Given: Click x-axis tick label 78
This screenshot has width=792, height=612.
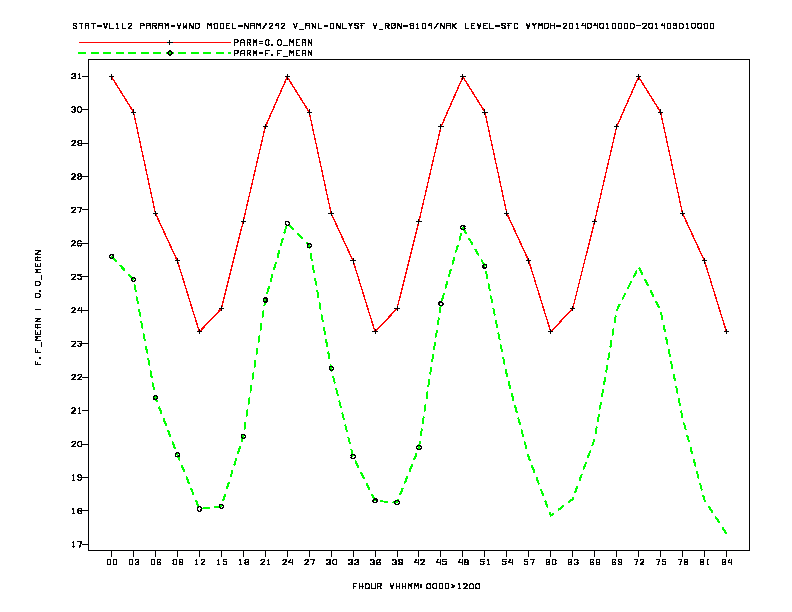Looking at the screenshot, I should 682,562.
